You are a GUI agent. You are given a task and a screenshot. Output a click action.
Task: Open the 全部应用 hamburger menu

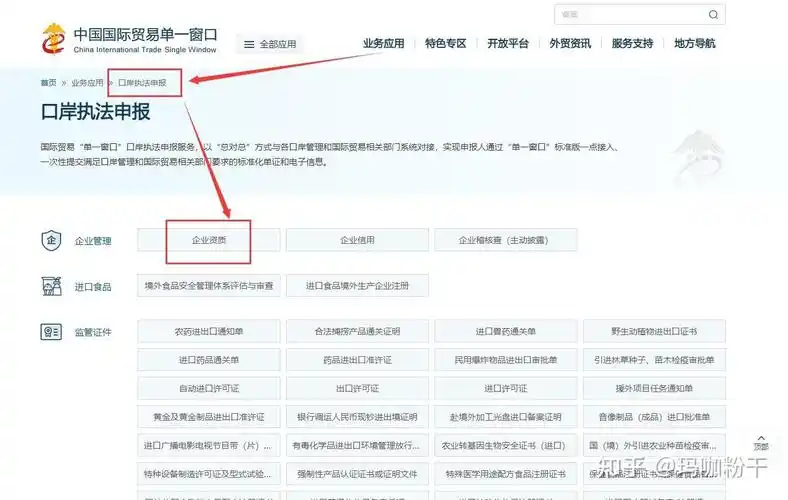(270, 44)
